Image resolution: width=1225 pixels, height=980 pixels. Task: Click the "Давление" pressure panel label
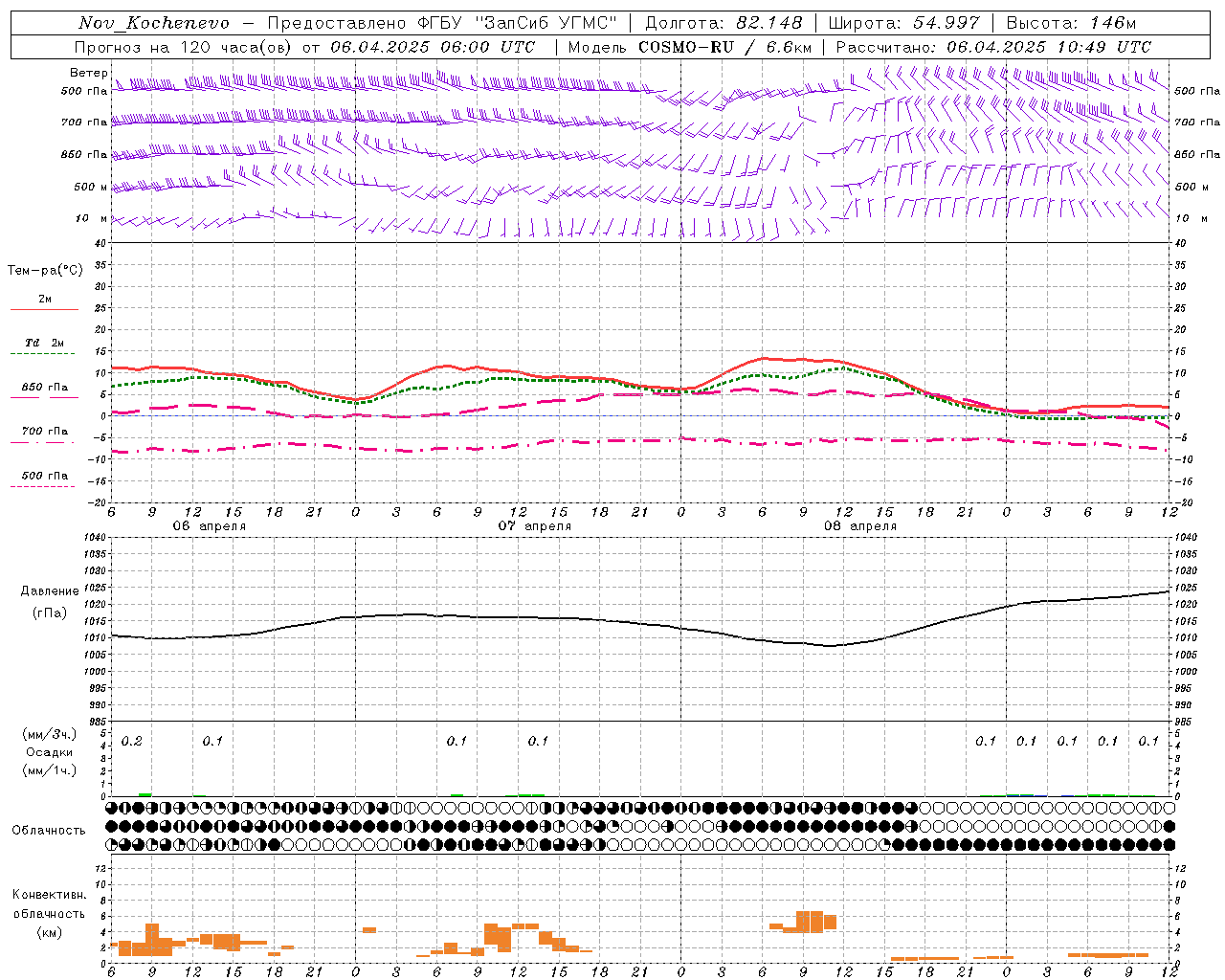(50, 591)
